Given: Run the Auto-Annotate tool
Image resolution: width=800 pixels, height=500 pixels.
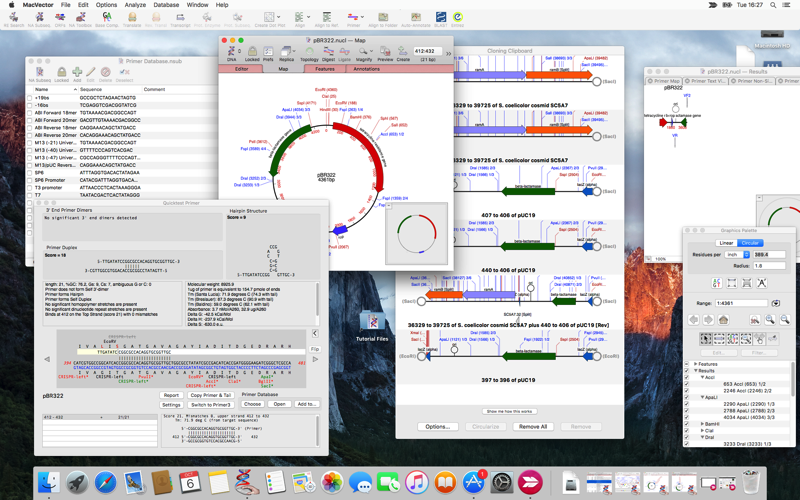Looking at the screenshot, I should tap(416, 17).
